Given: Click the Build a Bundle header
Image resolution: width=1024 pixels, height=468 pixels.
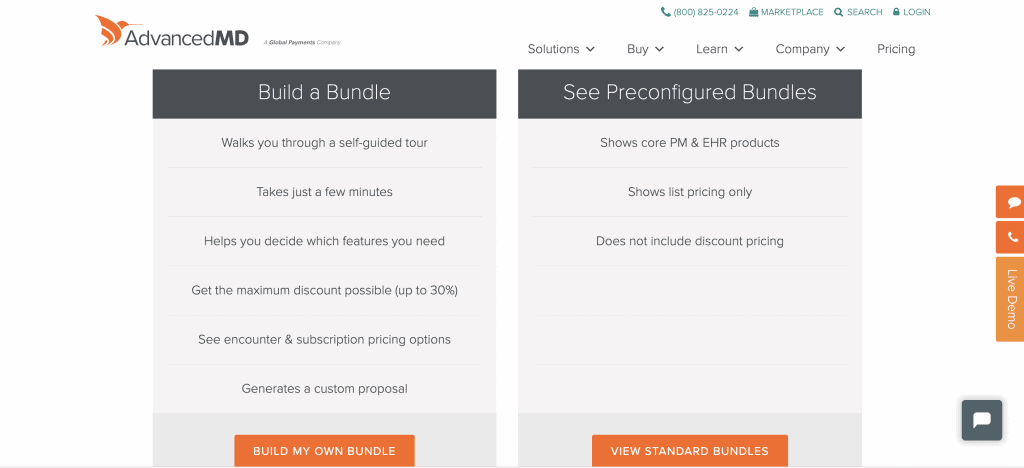Looking at the screenshot, I should (x=324, y=93).
